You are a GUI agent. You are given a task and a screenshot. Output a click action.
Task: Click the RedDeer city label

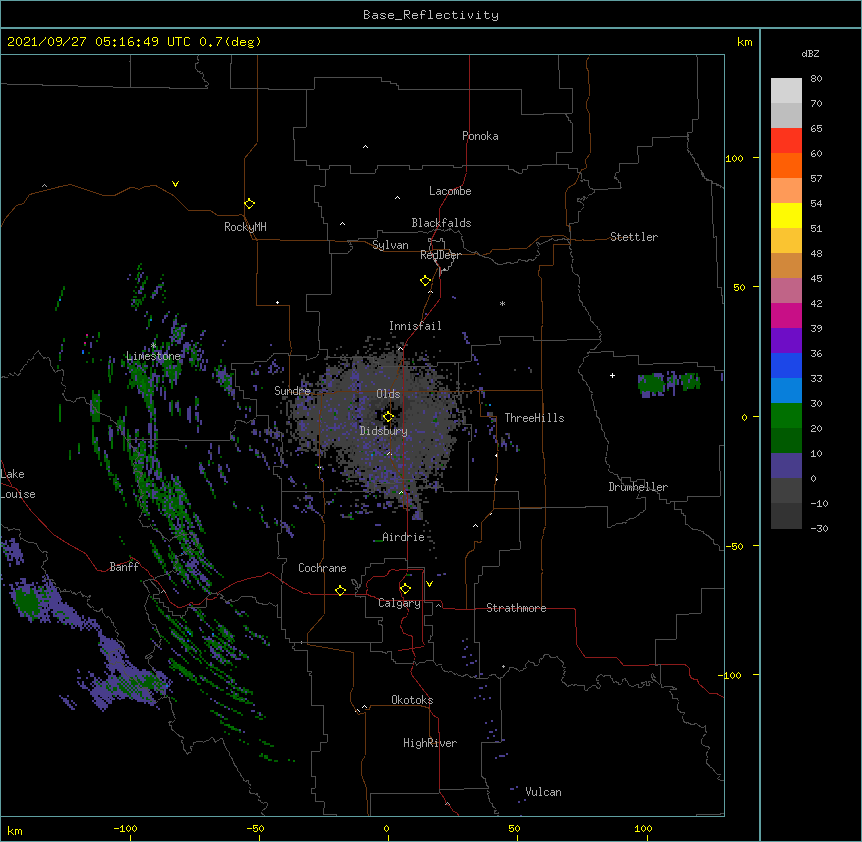click(x=440, y=255)
